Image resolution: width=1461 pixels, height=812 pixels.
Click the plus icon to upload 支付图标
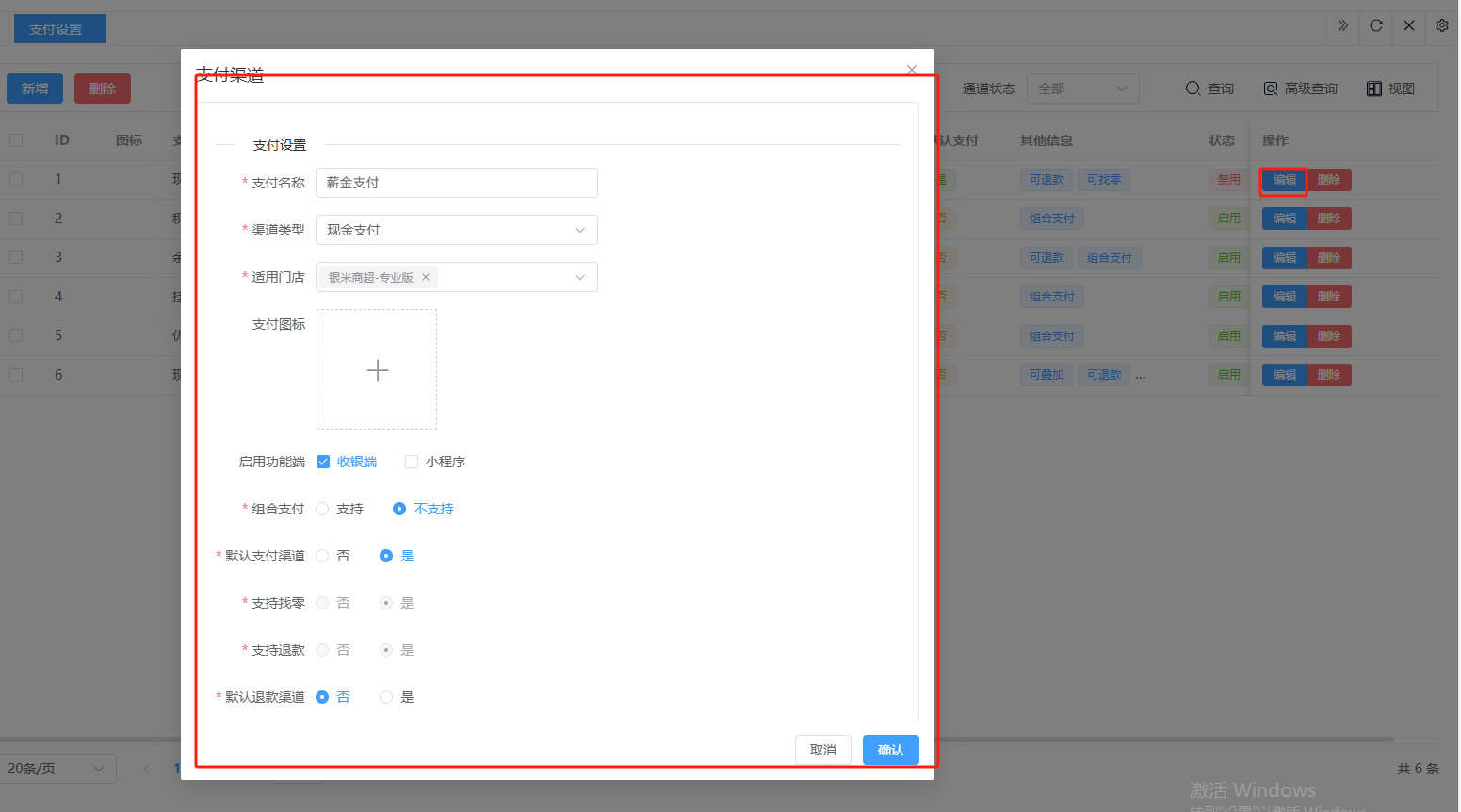377,370
